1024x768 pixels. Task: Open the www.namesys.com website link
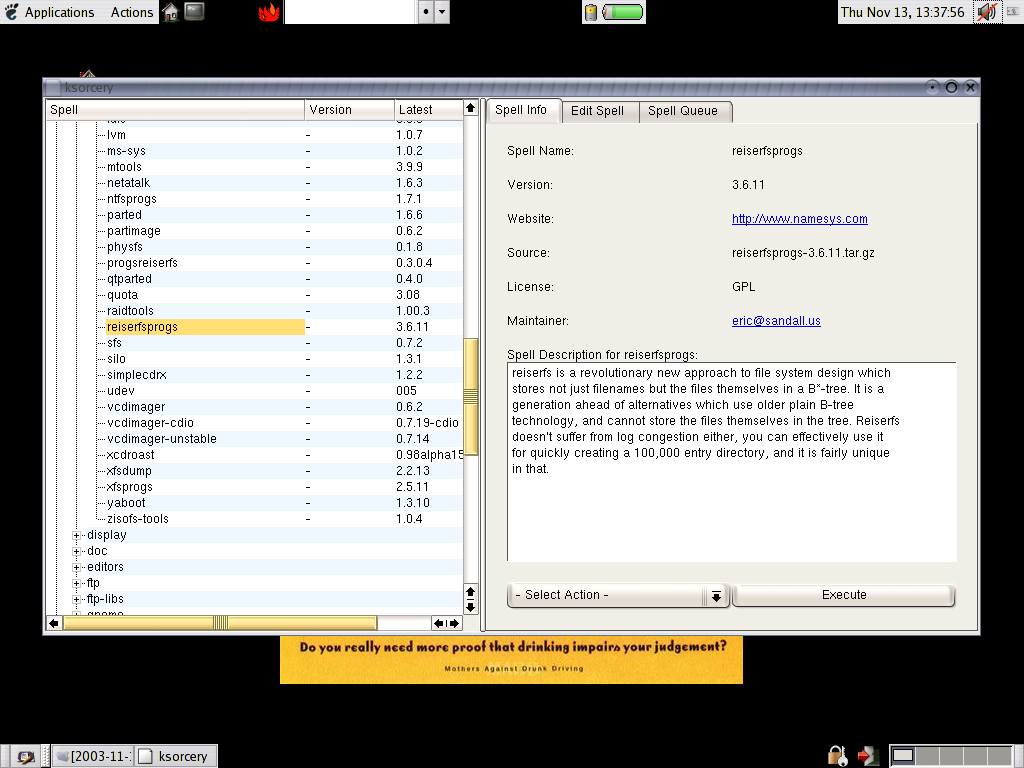pyautogui.click(x=799, y=219)
